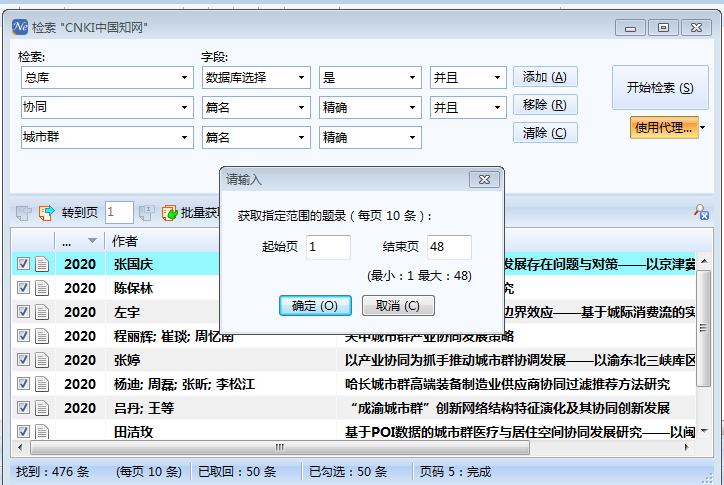Screen dimensions: 724x485
Task: Uncheck the 程丽辉 record checkbox
Action: (x=23, y=336)
